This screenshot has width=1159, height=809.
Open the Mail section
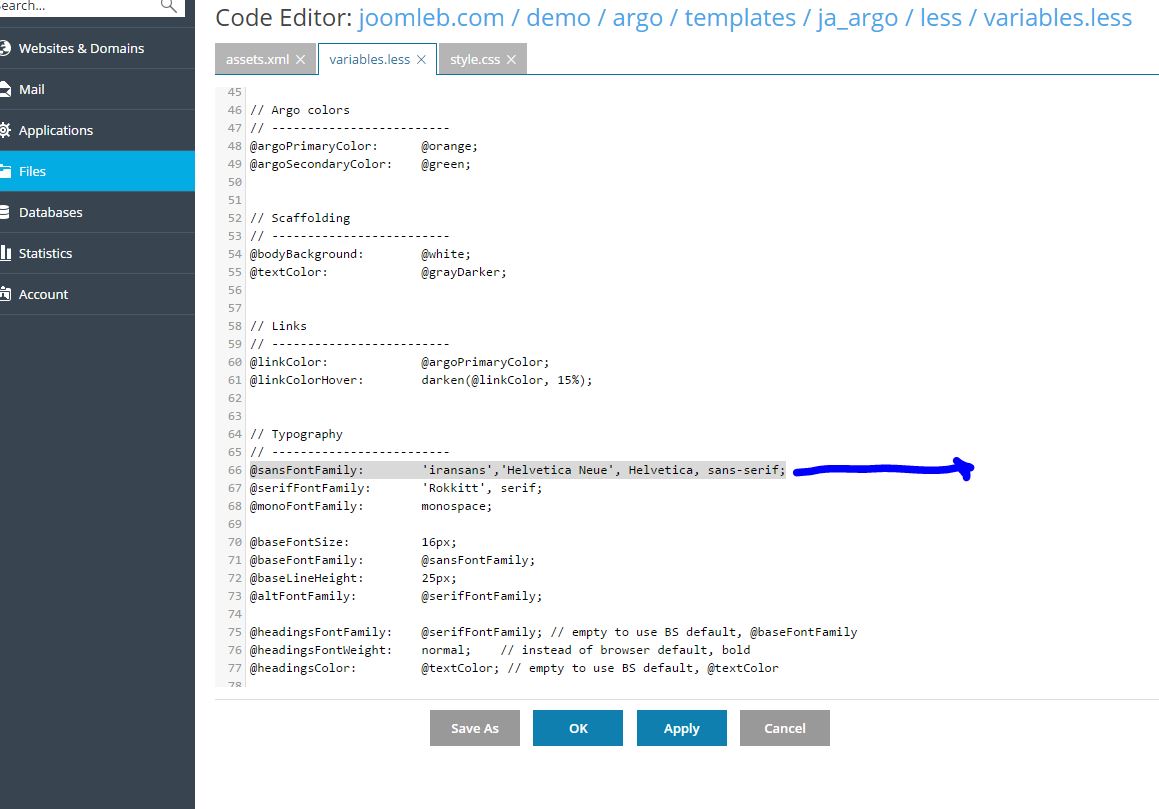click(98, 89)
